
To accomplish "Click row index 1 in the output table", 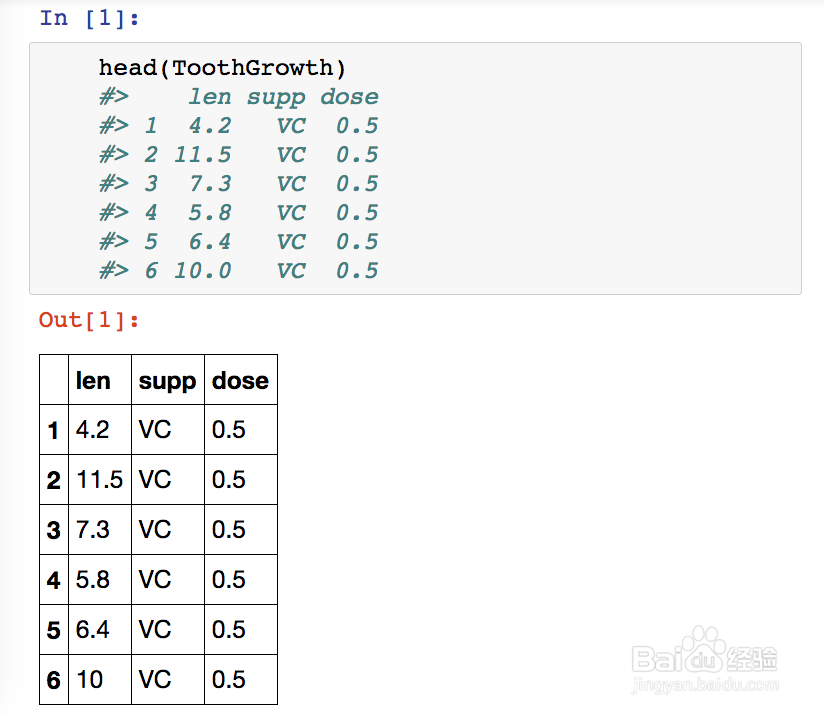I will point(54,431).
